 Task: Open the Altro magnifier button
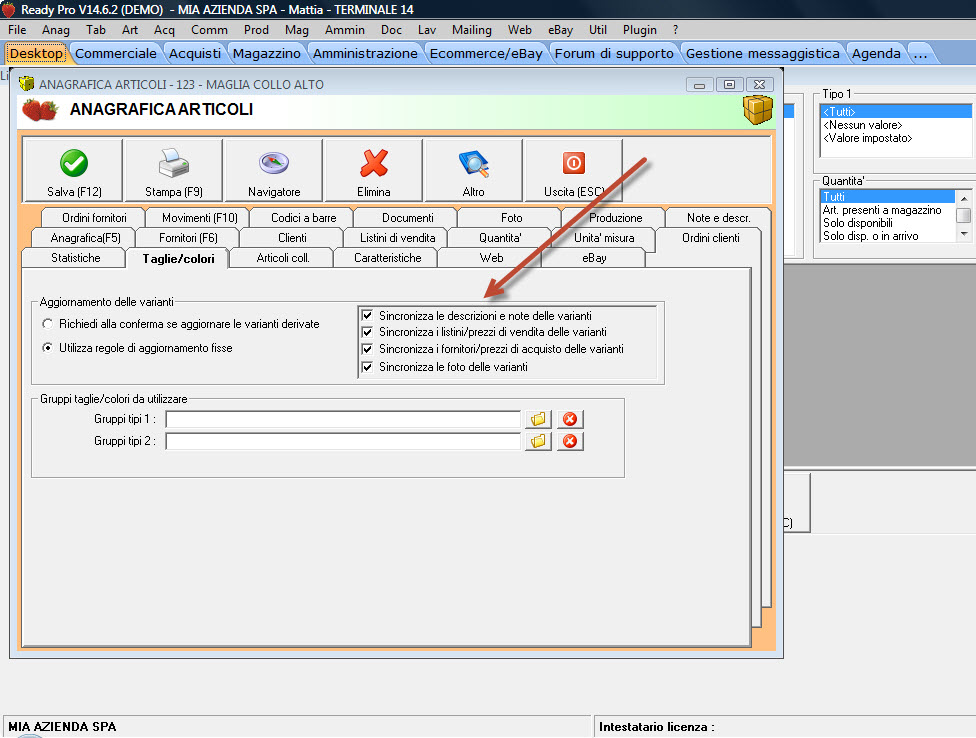[473, 171]
